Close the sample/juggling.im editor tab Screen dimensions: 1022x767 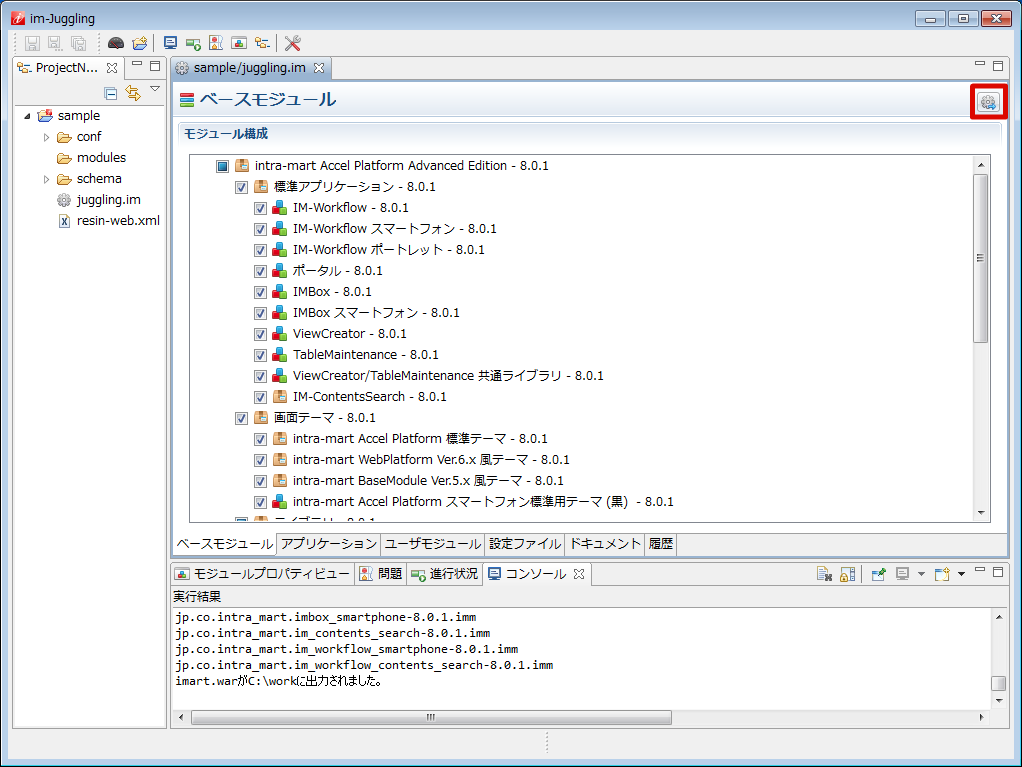pyautogui.click(x=319, y=68)
